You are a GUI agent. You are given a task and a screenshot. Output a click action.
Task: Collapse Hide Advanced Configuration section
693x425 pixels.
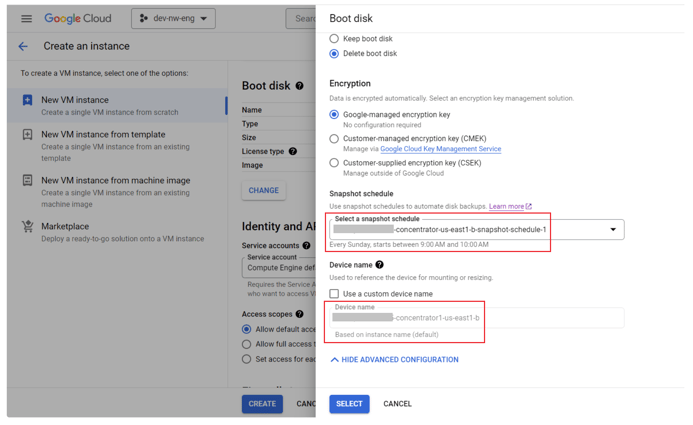394,360
